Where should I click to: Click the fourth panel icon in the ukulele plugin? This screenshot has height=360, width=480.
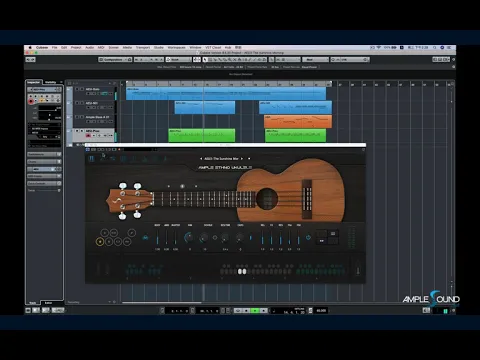[x=123, y=159]
